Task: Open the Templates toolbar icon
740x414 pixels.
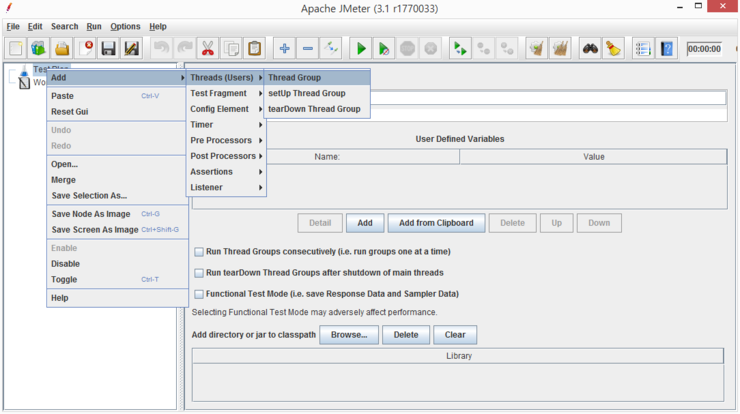Action: click(x=39, y=49)
